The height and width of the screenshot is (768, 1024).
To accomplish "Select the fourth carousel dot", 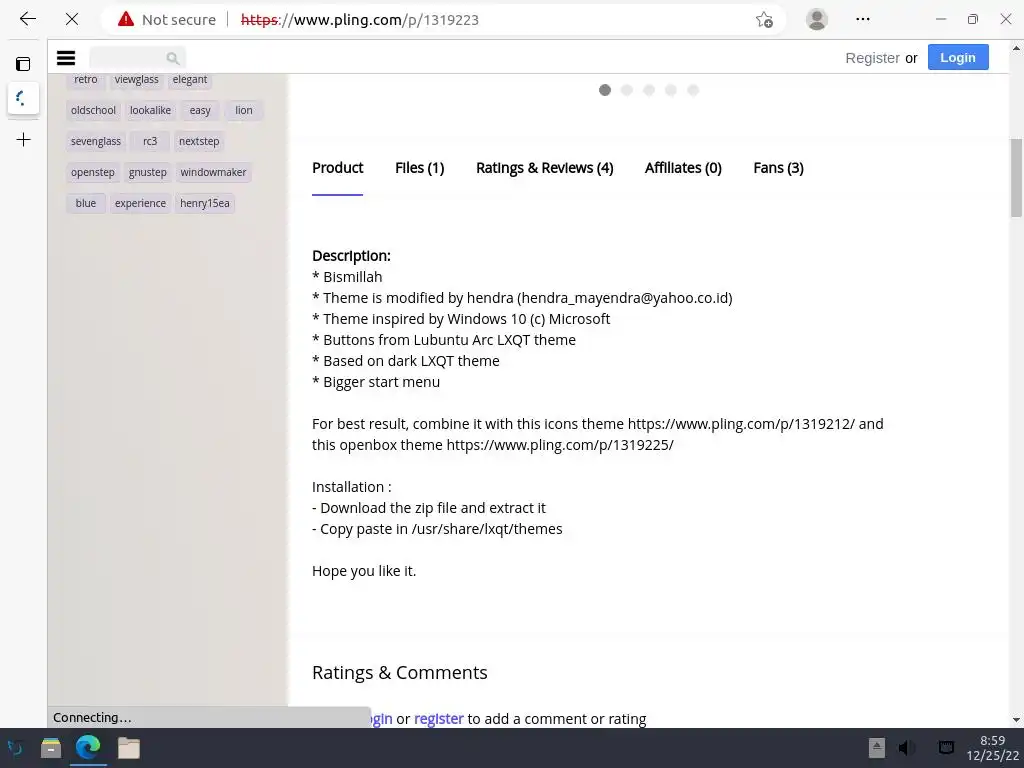I will pos(671,90).
